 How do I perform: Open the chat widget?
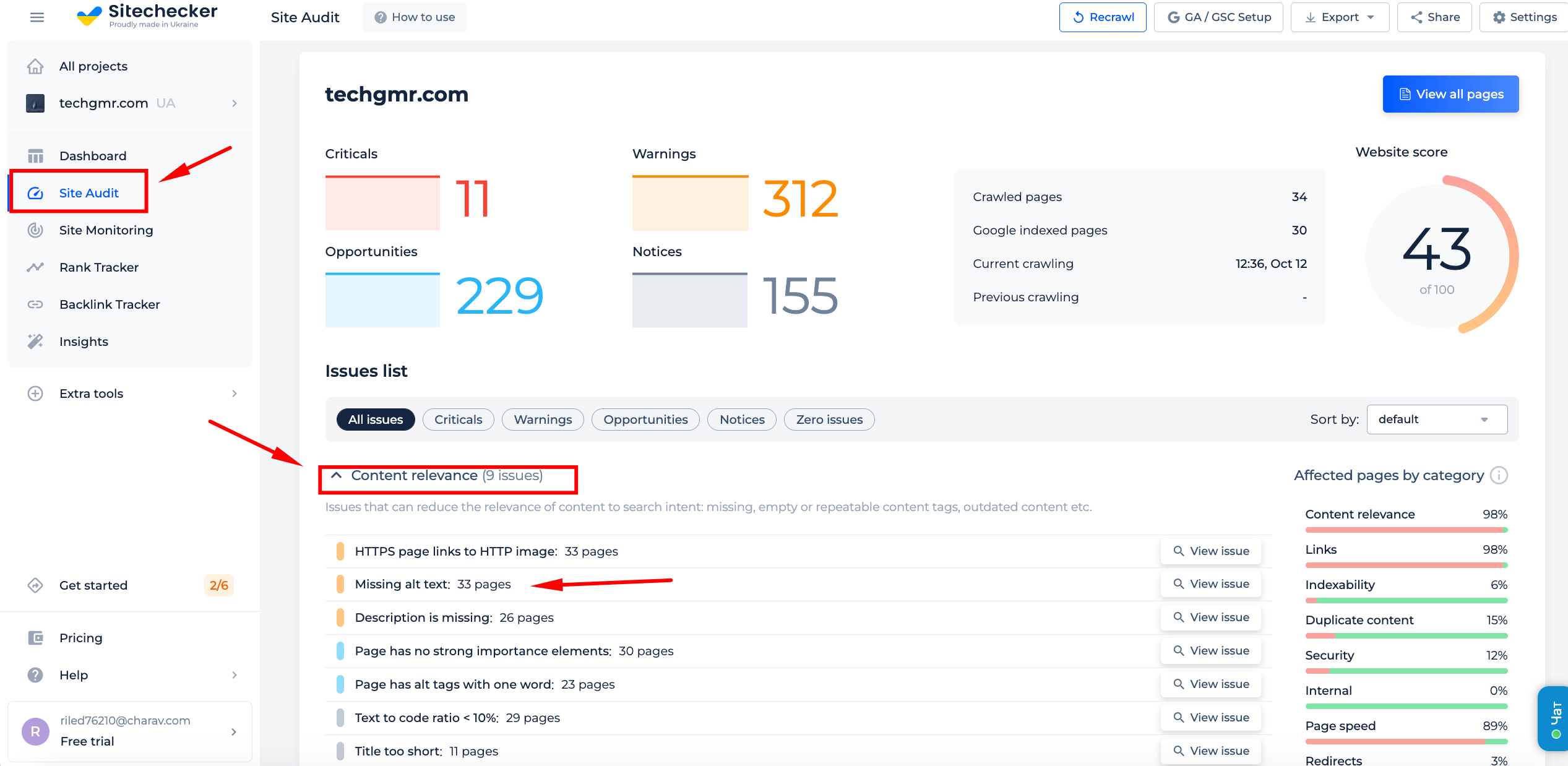tap(1553, 719)
